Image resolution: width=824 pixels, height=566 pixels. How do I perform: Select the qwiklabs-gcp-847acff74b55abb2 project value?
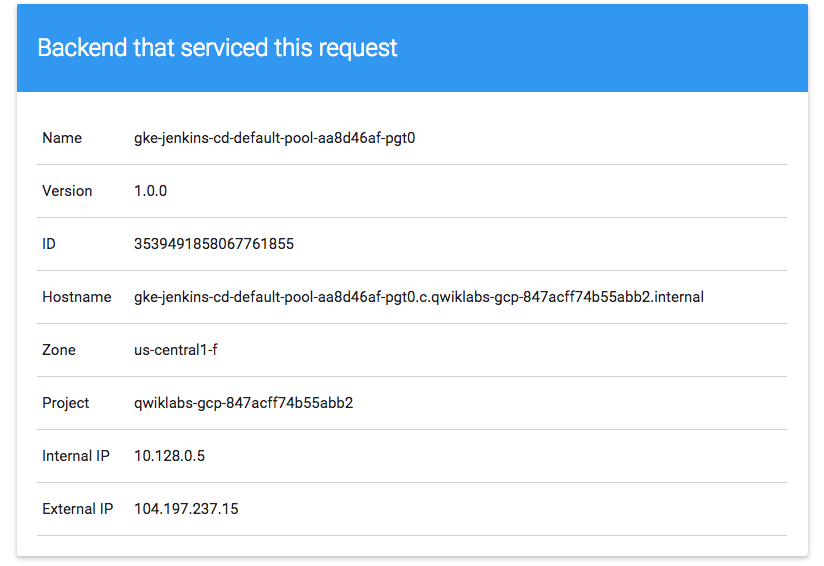[244, 403]
